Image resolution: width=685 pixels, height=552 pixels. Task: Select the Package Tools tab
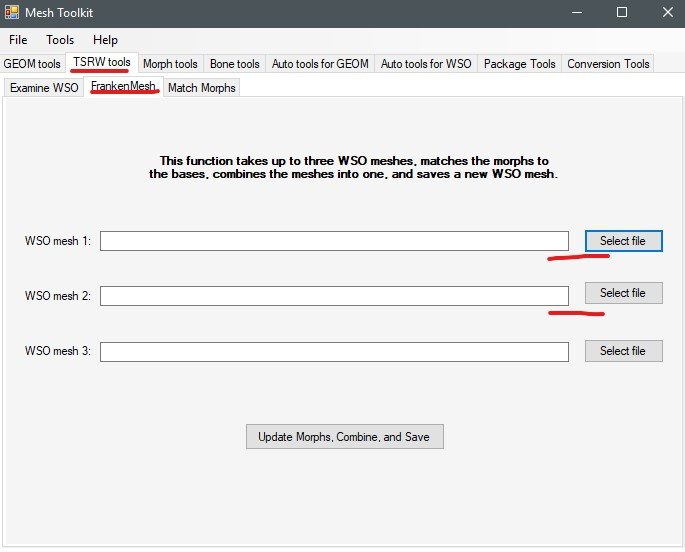coord(519,64)
